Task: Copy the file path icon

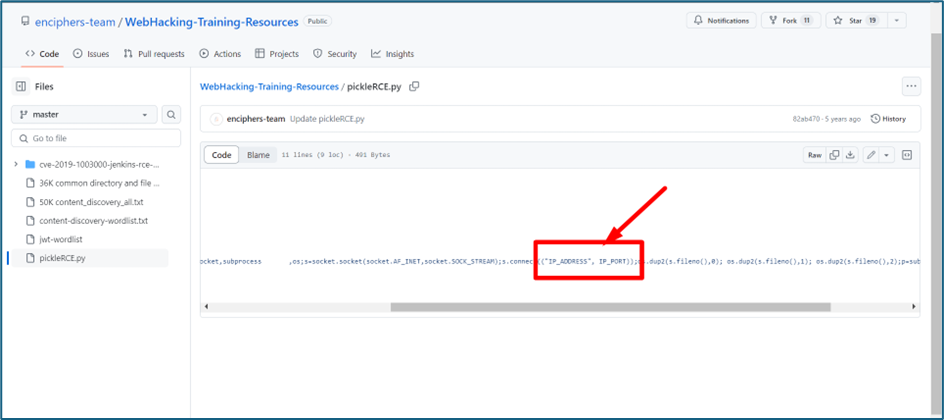Action: click(414, 86)
